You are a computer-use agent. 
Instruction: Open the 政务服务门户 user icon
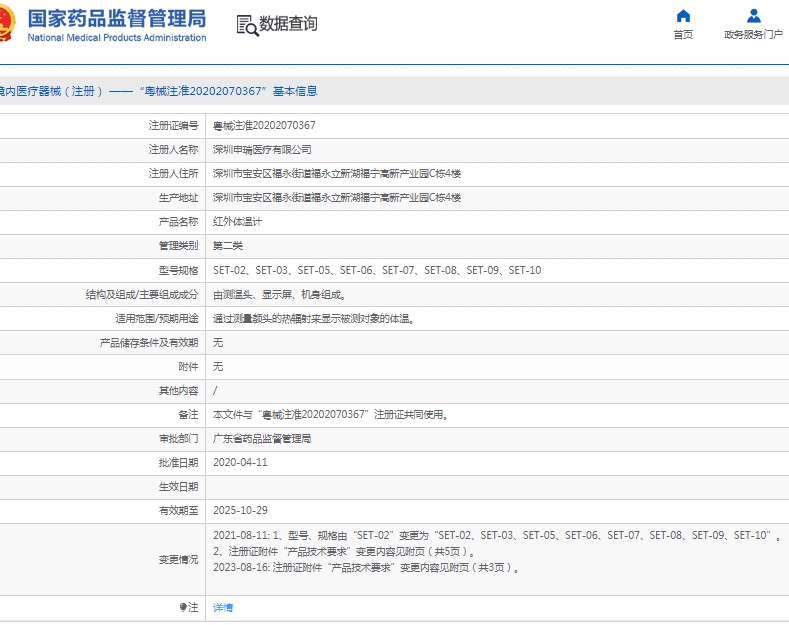coord(753,16)
